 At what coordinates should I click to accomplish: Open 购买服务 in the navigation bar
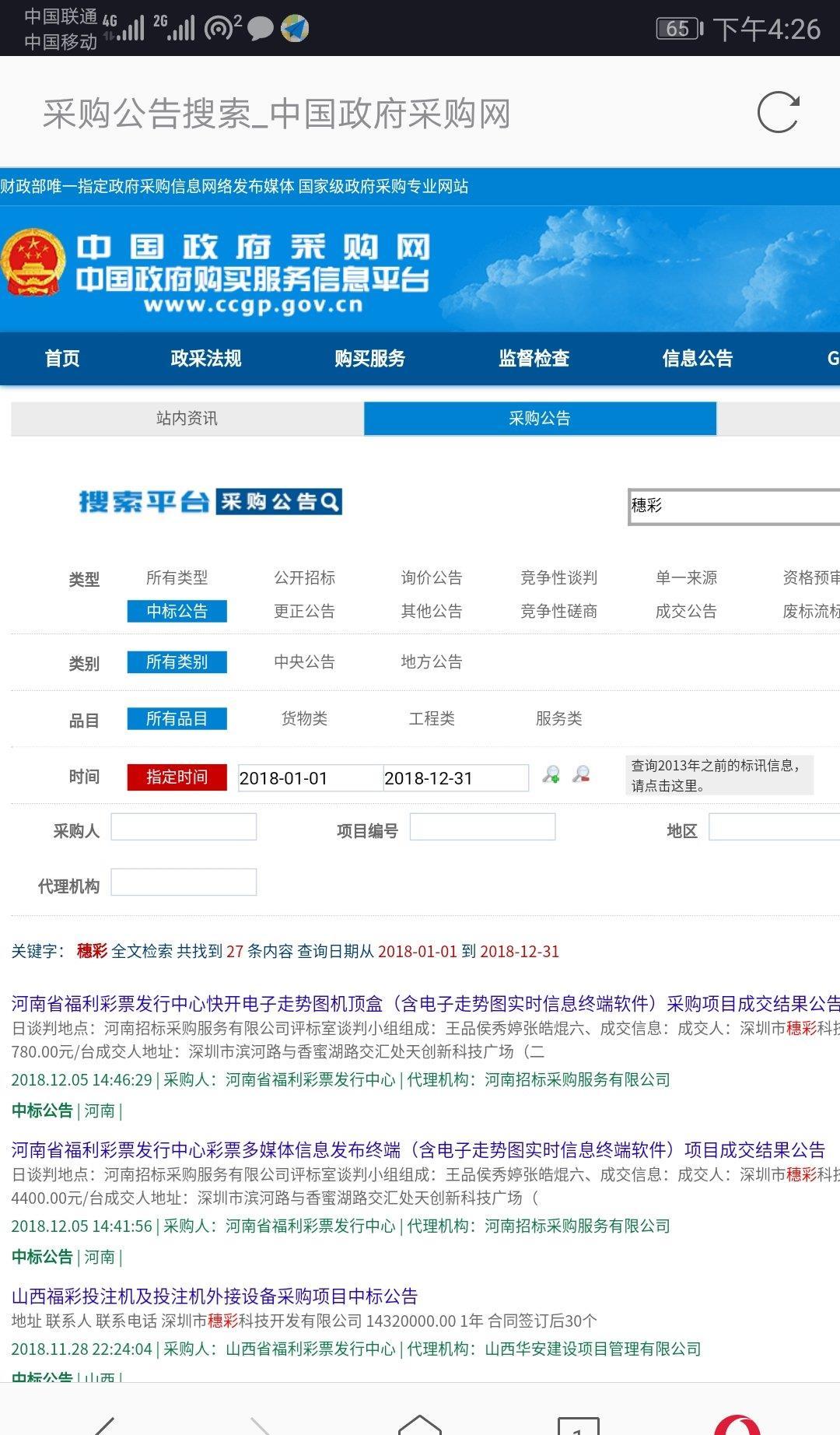(370, 359)
